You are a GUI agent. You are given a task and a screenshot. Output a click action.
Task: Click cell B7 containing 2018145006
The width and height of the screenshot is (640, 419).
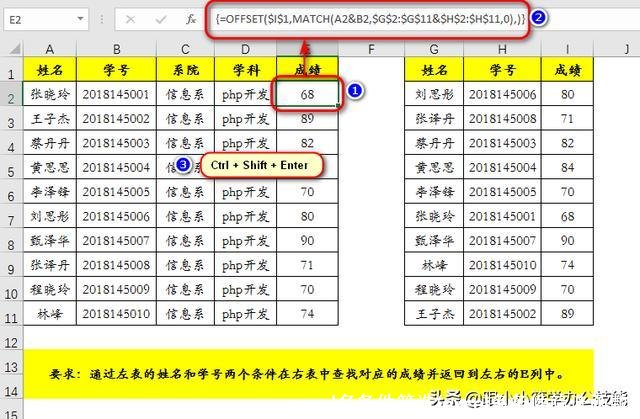pos(116,216)
